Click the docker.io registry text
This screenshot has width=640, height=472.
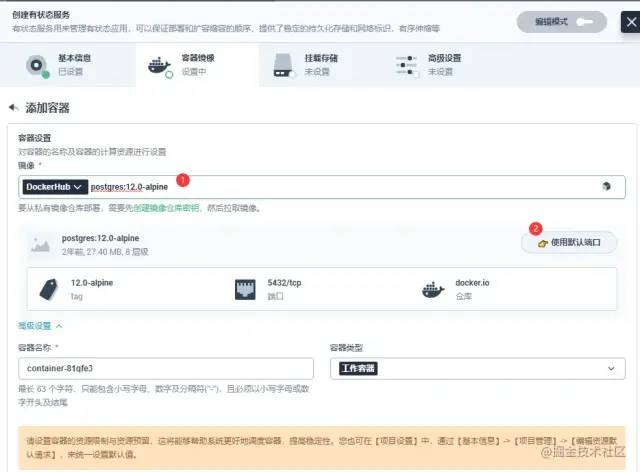[x=472, y=283]
